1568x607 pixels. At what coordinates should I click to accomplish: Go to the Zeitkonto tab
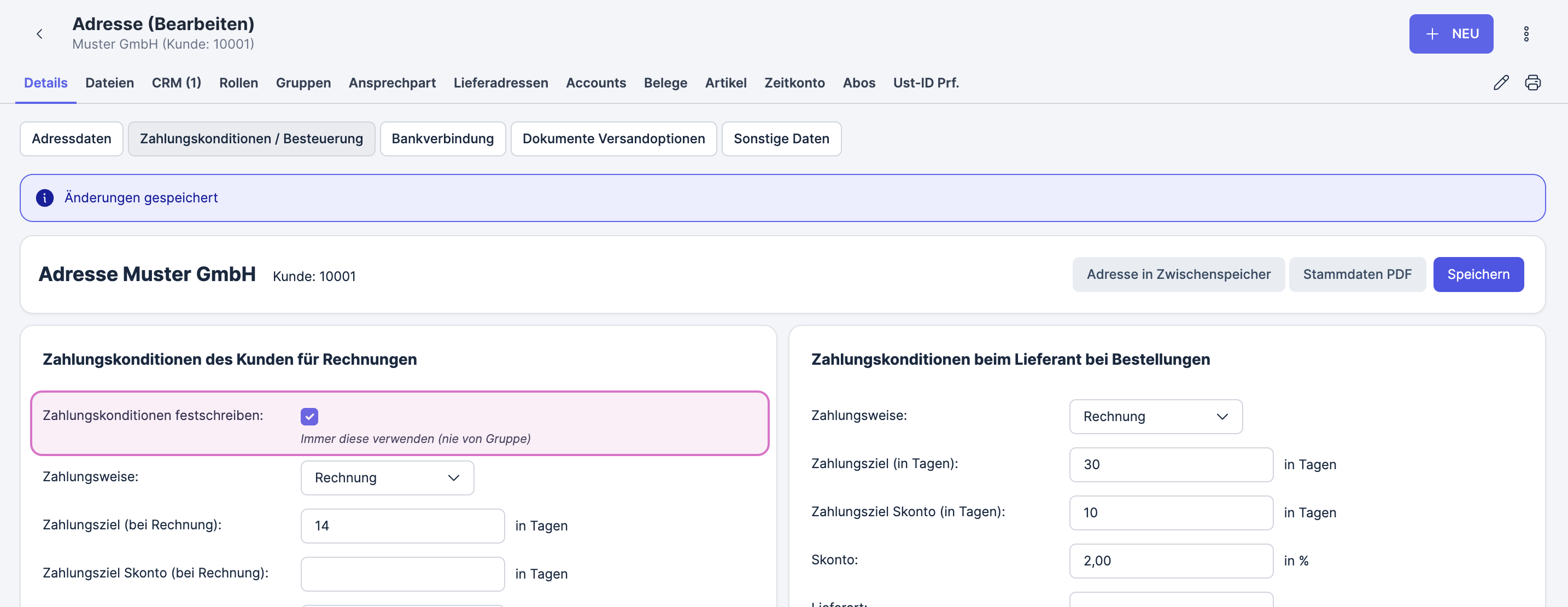click(794, 83)
